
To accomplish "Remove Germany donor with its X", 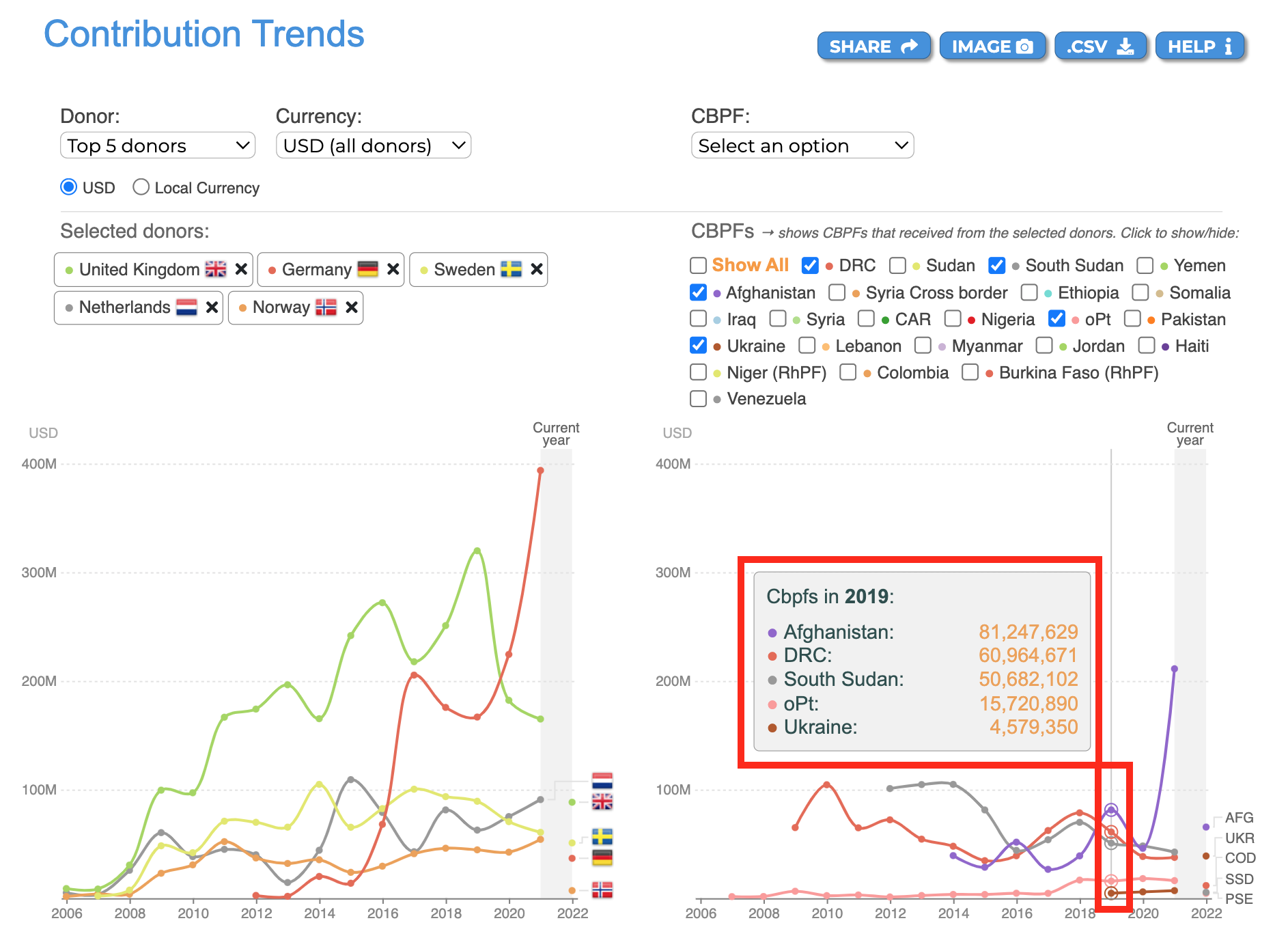I will click(393, 269).
